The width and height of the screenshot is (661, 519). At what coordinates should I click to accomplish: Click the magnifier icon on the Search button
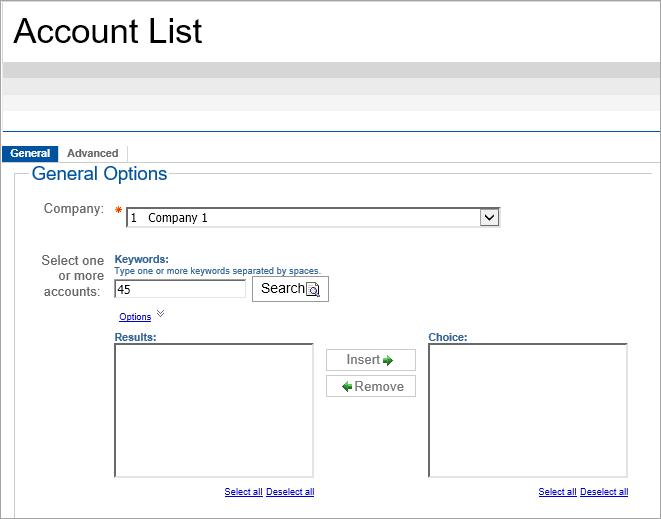[313, 289]
